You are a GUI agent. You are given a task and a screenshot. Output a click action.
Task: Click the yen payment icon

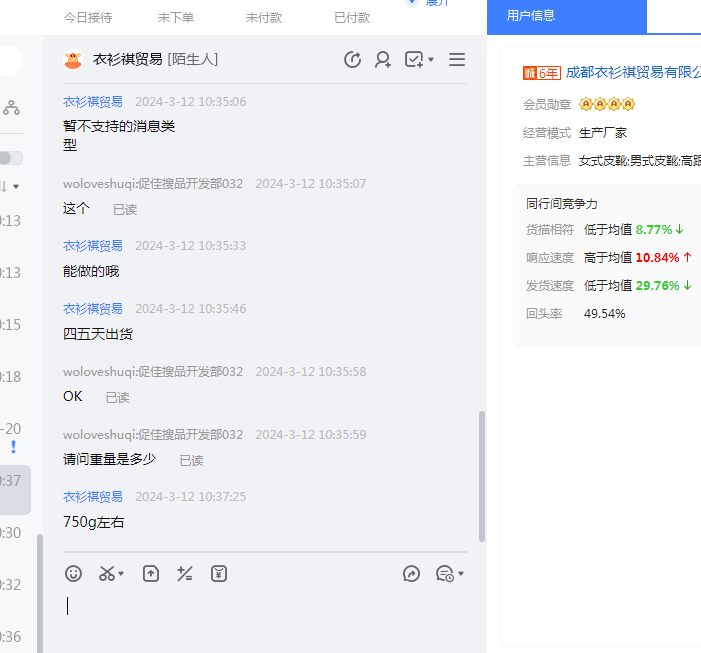219,573
